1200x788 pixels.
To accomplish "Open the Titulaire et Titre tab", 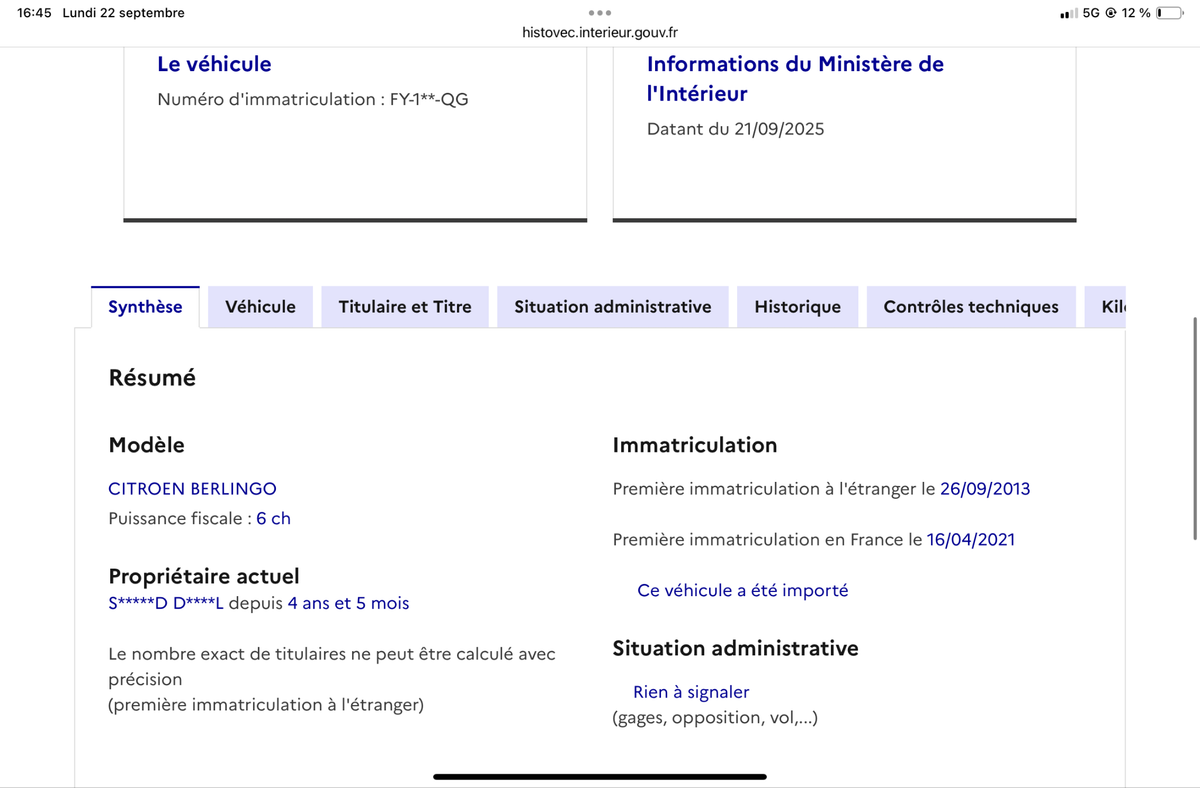I will [x=404, y=306].
